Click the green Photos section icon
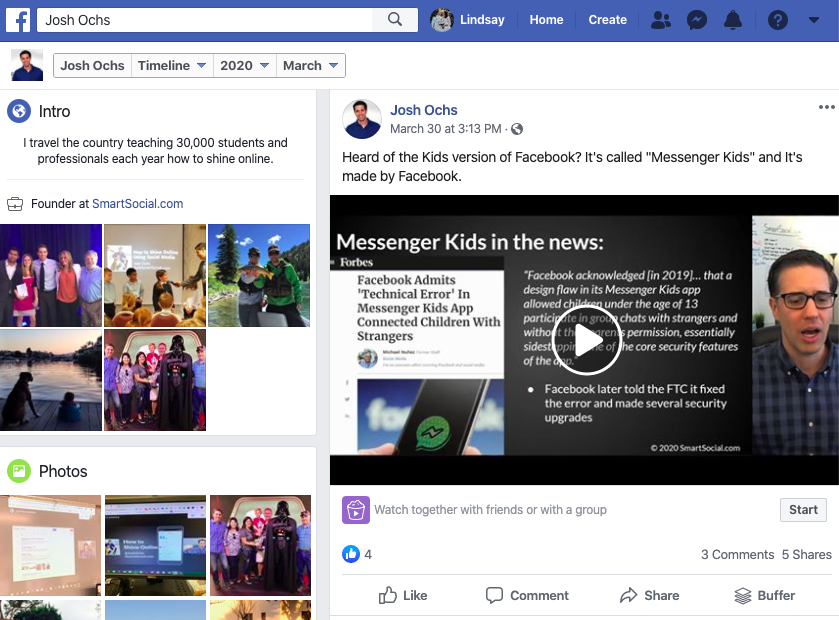Image resolution: width=839 pixels, height=620 pixels. click(x=19, y=471)
